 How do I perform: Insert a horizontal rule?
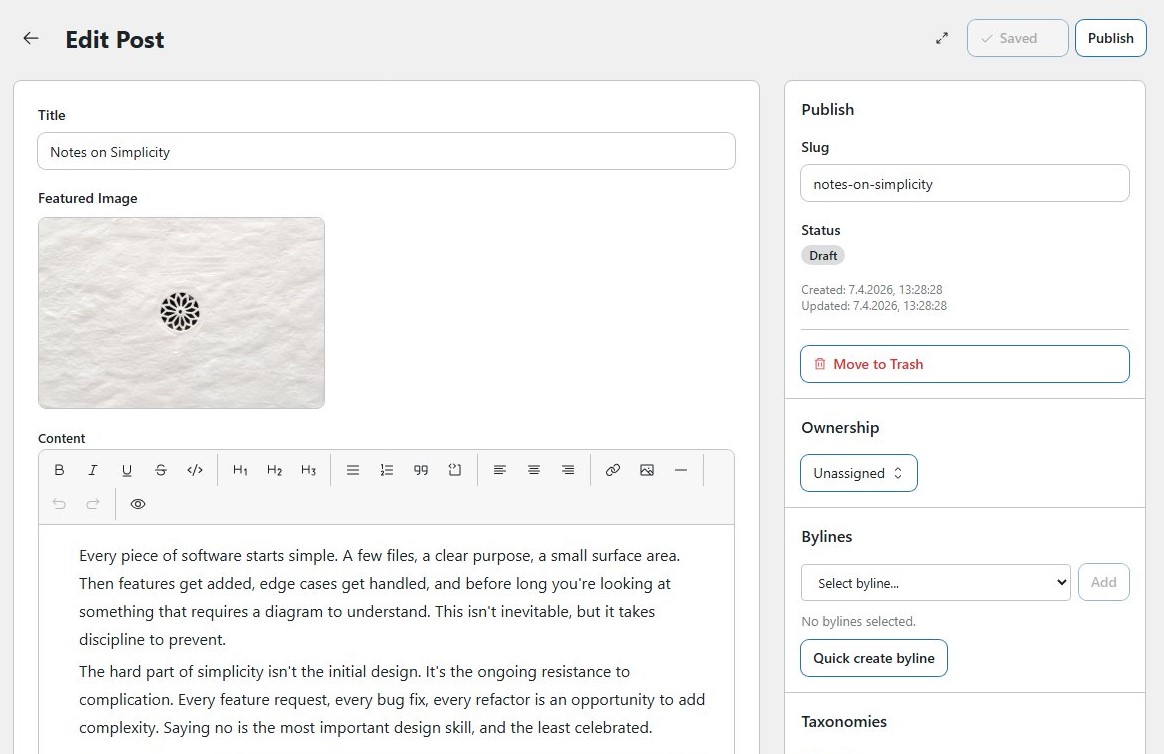click(681, 470)
